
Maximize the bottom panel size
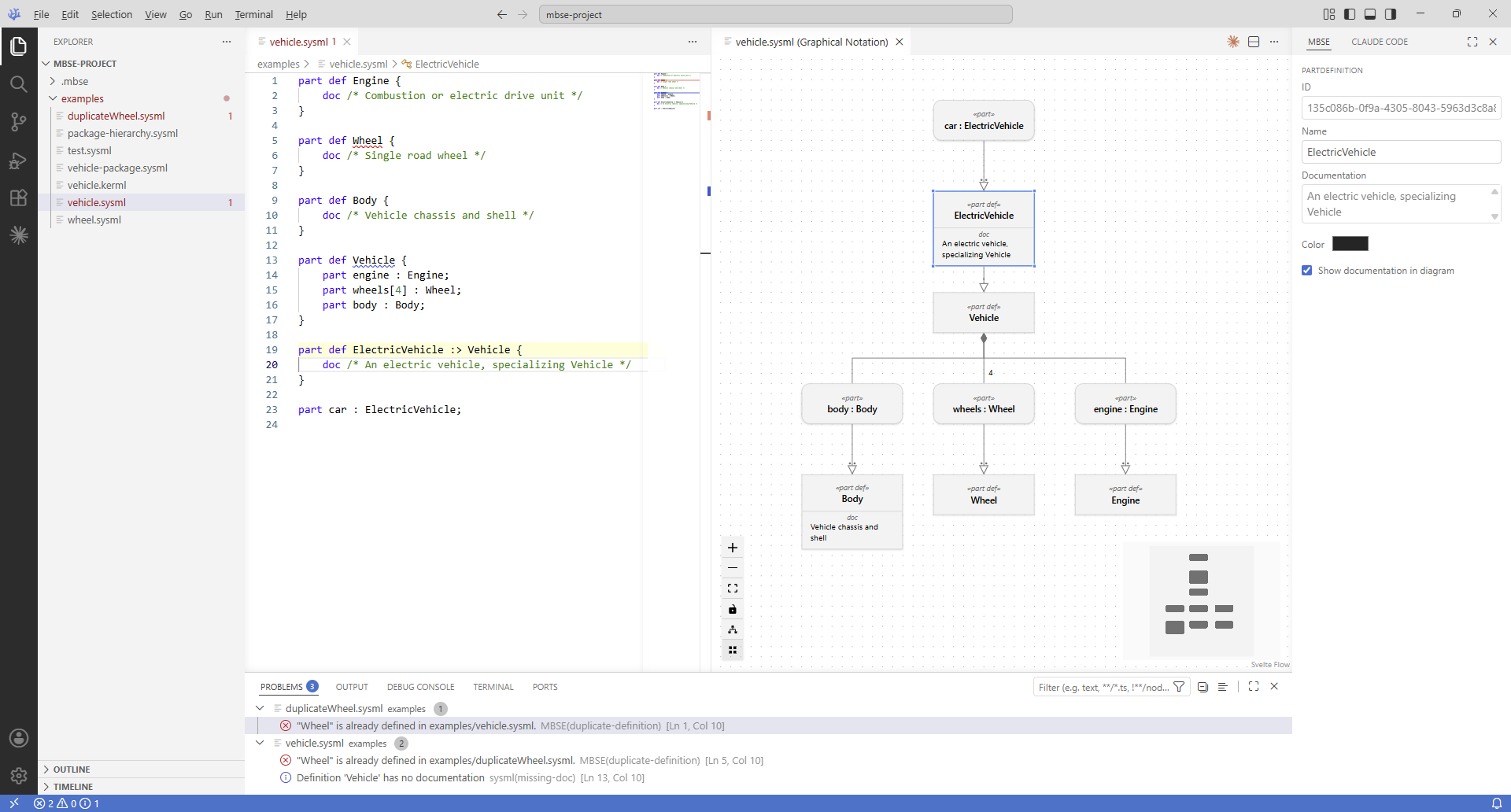point(1254,687)
